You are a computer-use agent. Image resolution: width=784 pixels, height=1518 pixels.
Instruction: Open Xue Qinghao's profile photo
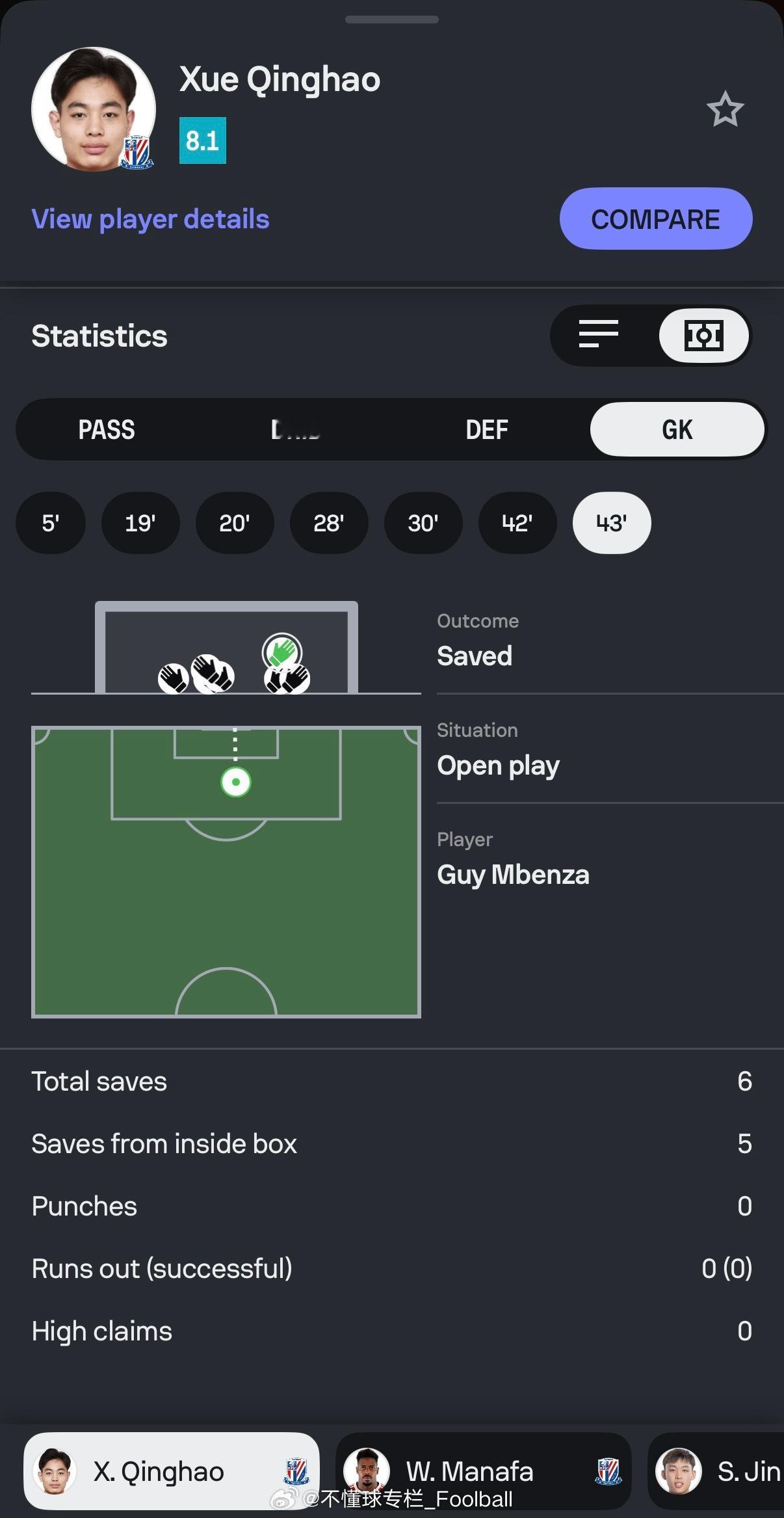click(x=94, y=109)
